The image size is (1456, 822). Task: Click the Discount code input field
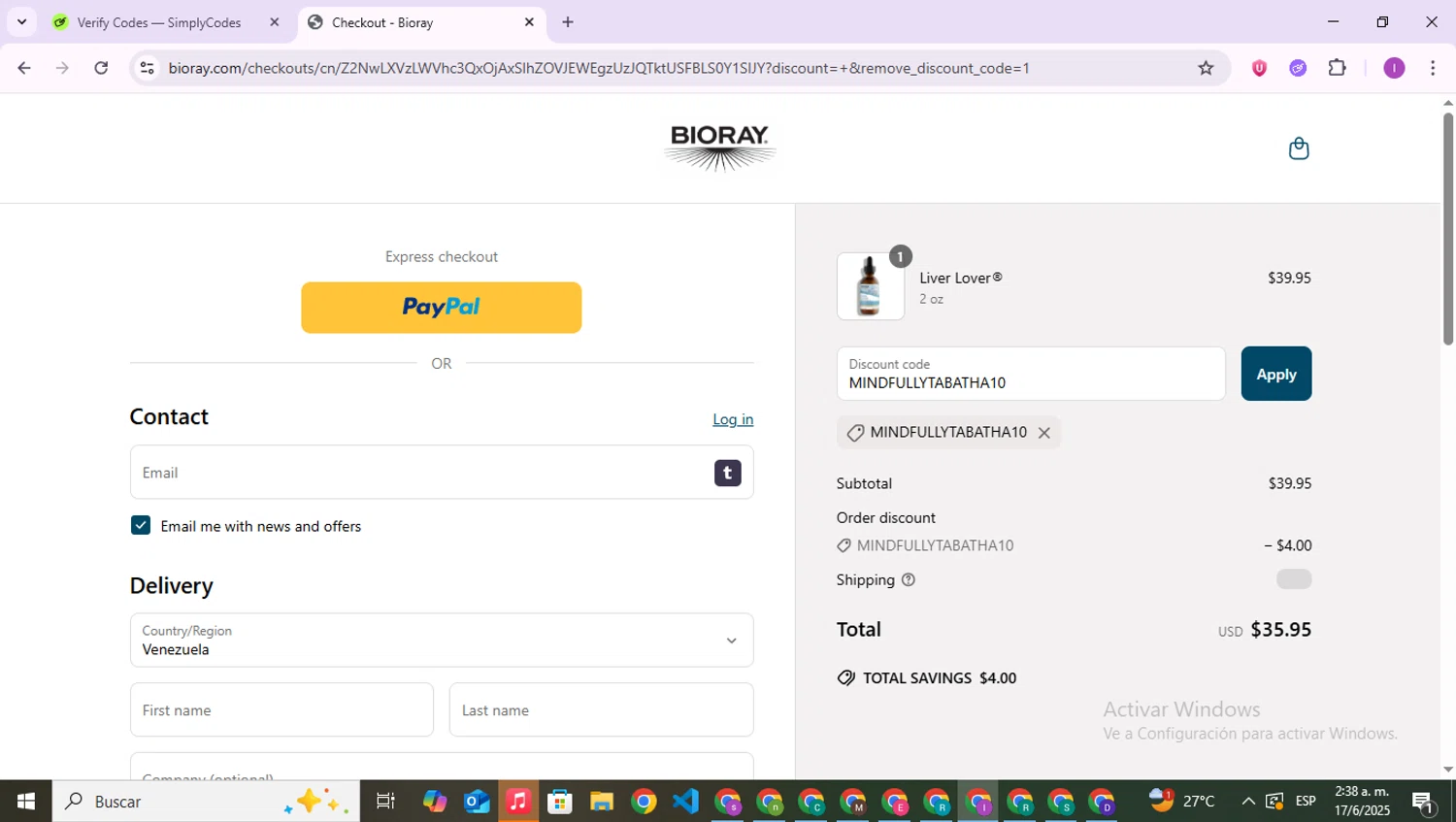point(1031,374)
